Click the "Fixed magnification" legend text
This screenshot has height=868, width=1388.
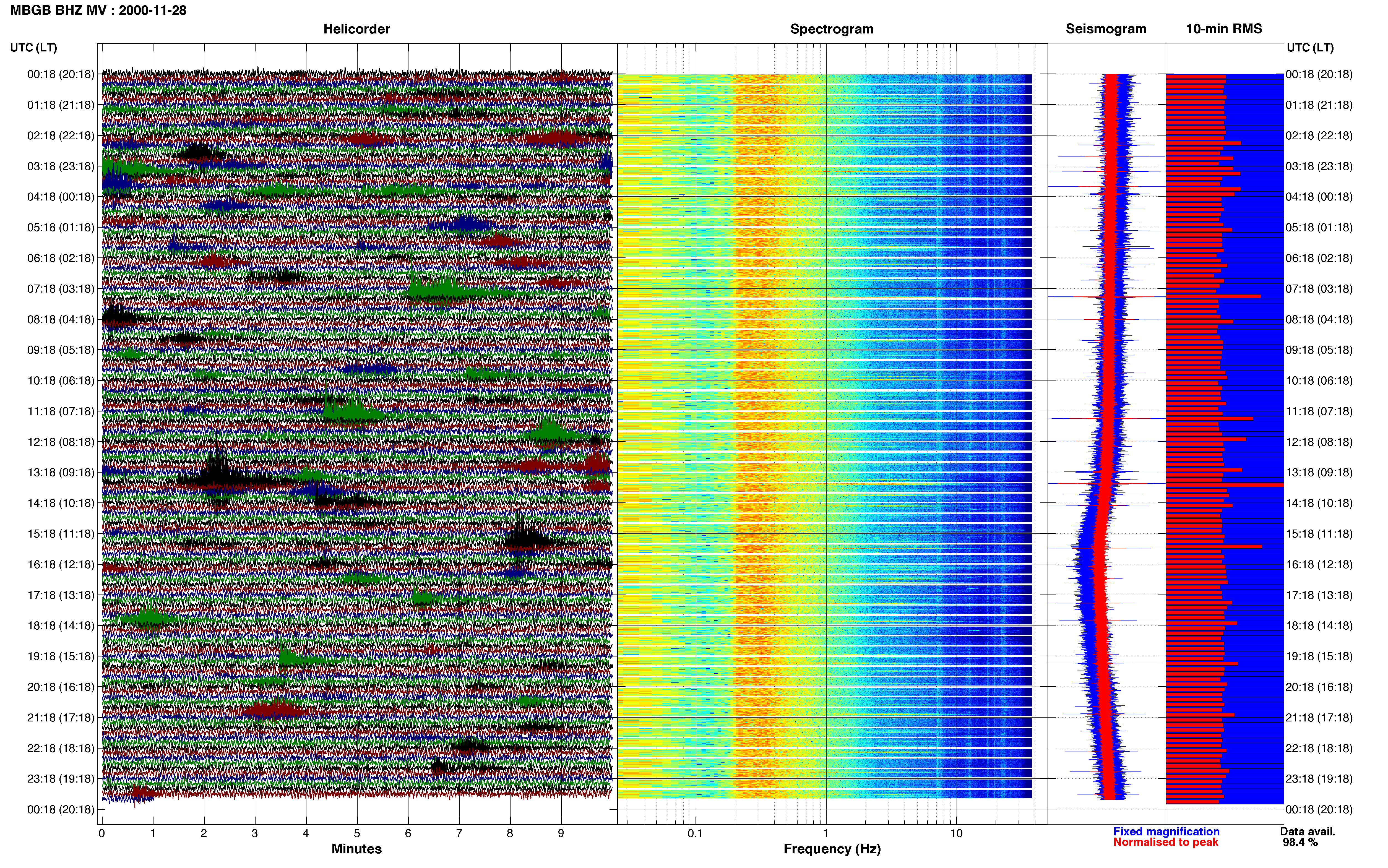pos(1166,831)
